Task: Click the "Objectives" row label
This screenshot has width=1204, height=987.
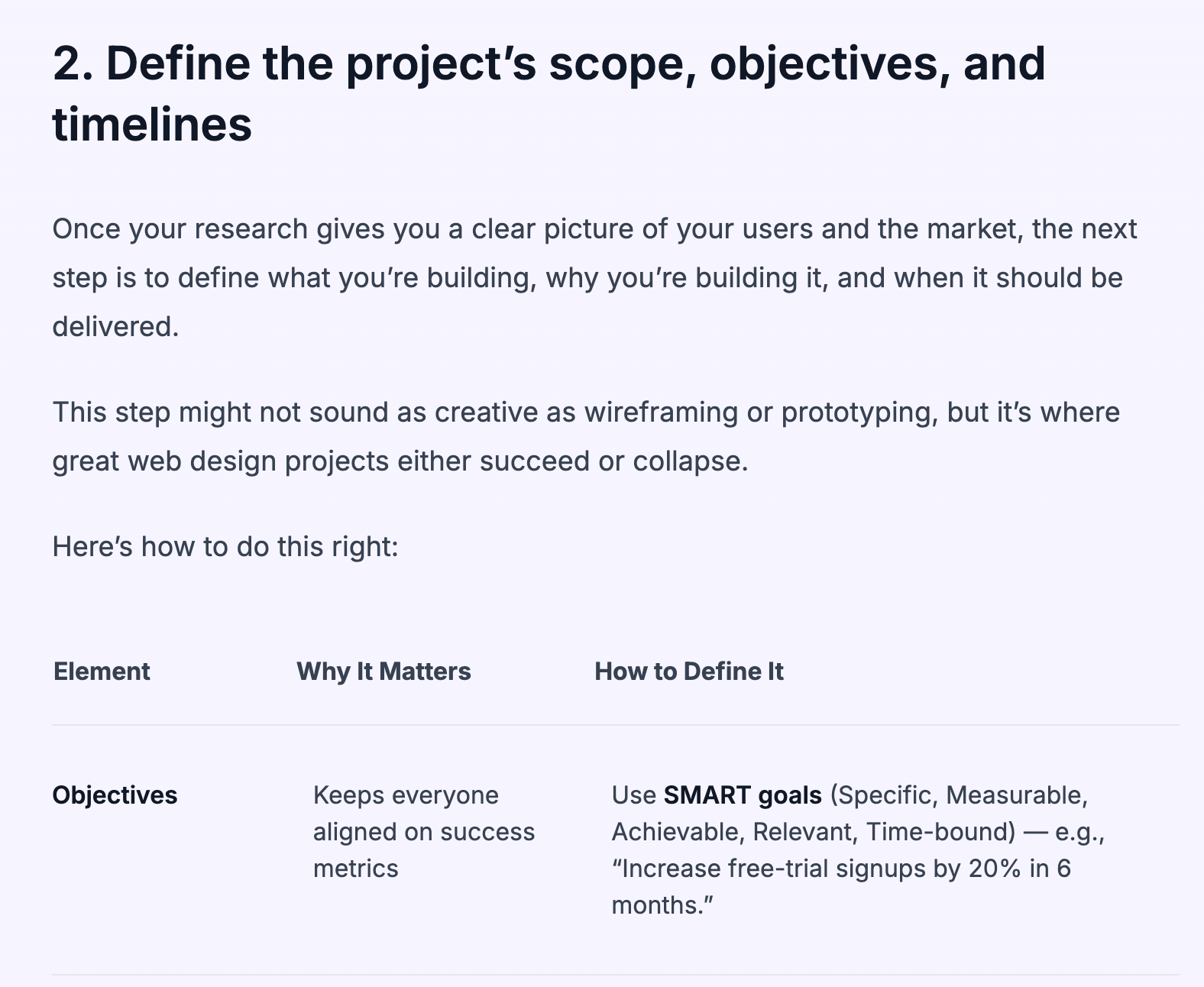Action: pos(115,795)
